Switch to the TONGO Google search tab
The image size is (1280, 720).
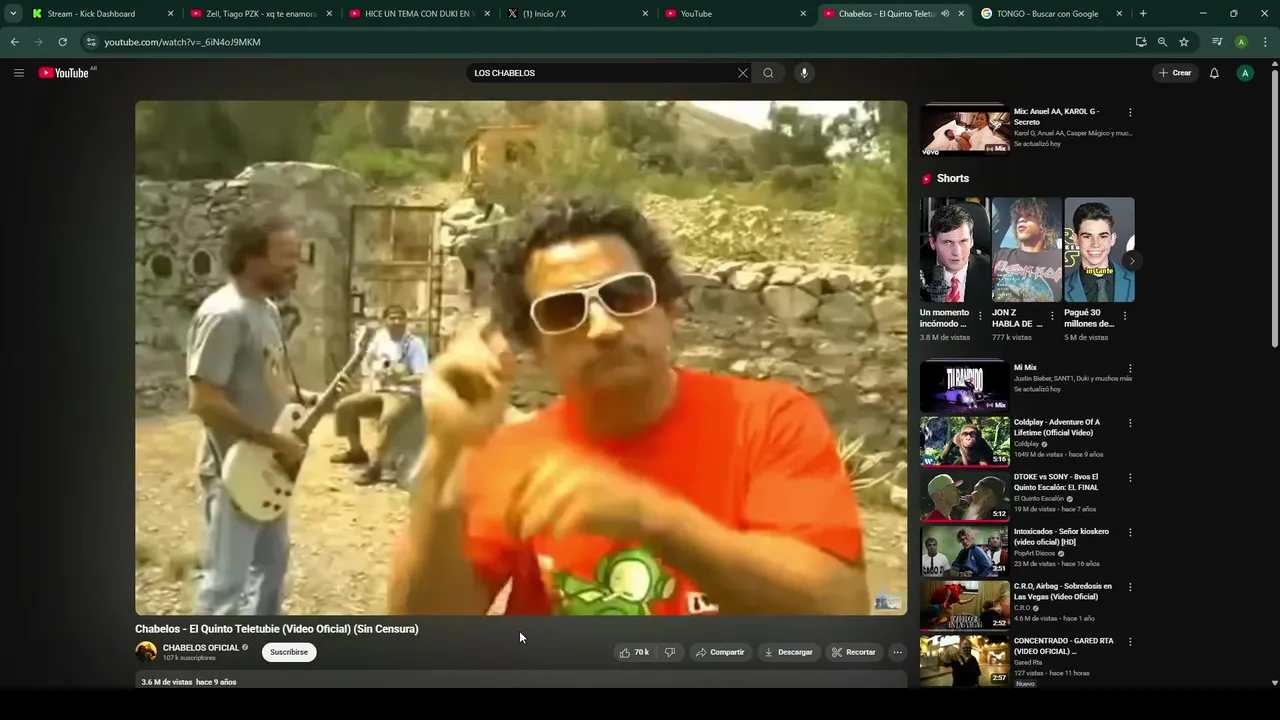pos(1051,14)
